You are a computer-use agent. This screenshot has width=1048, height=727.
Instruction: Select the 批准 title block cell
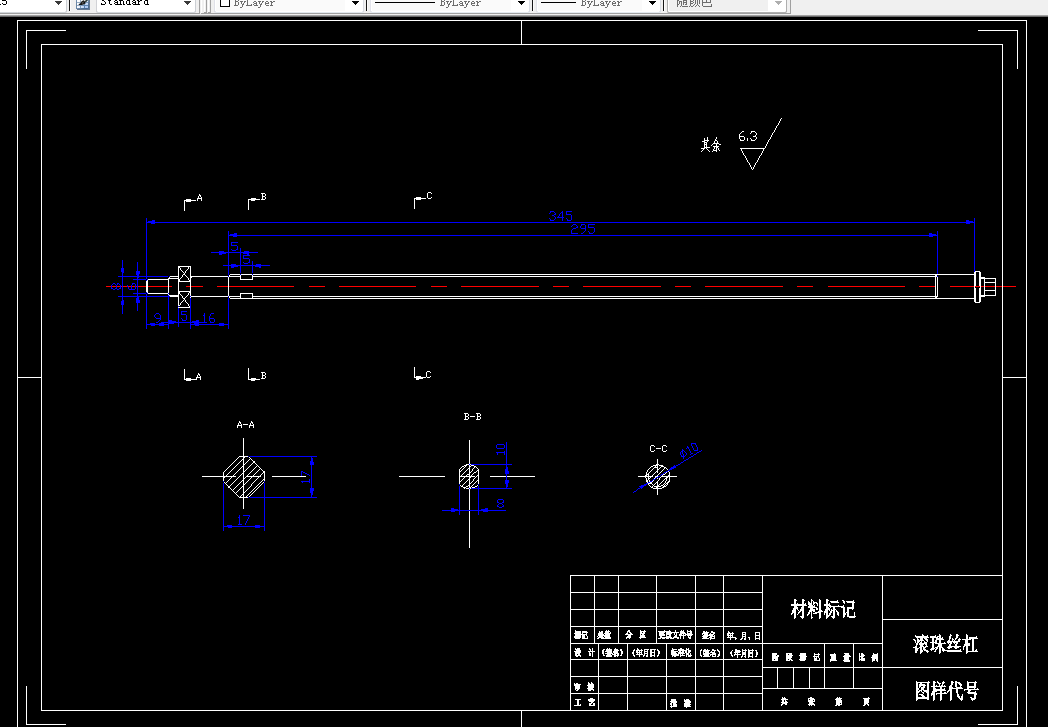pyautogui.click(x=680, y=703)
